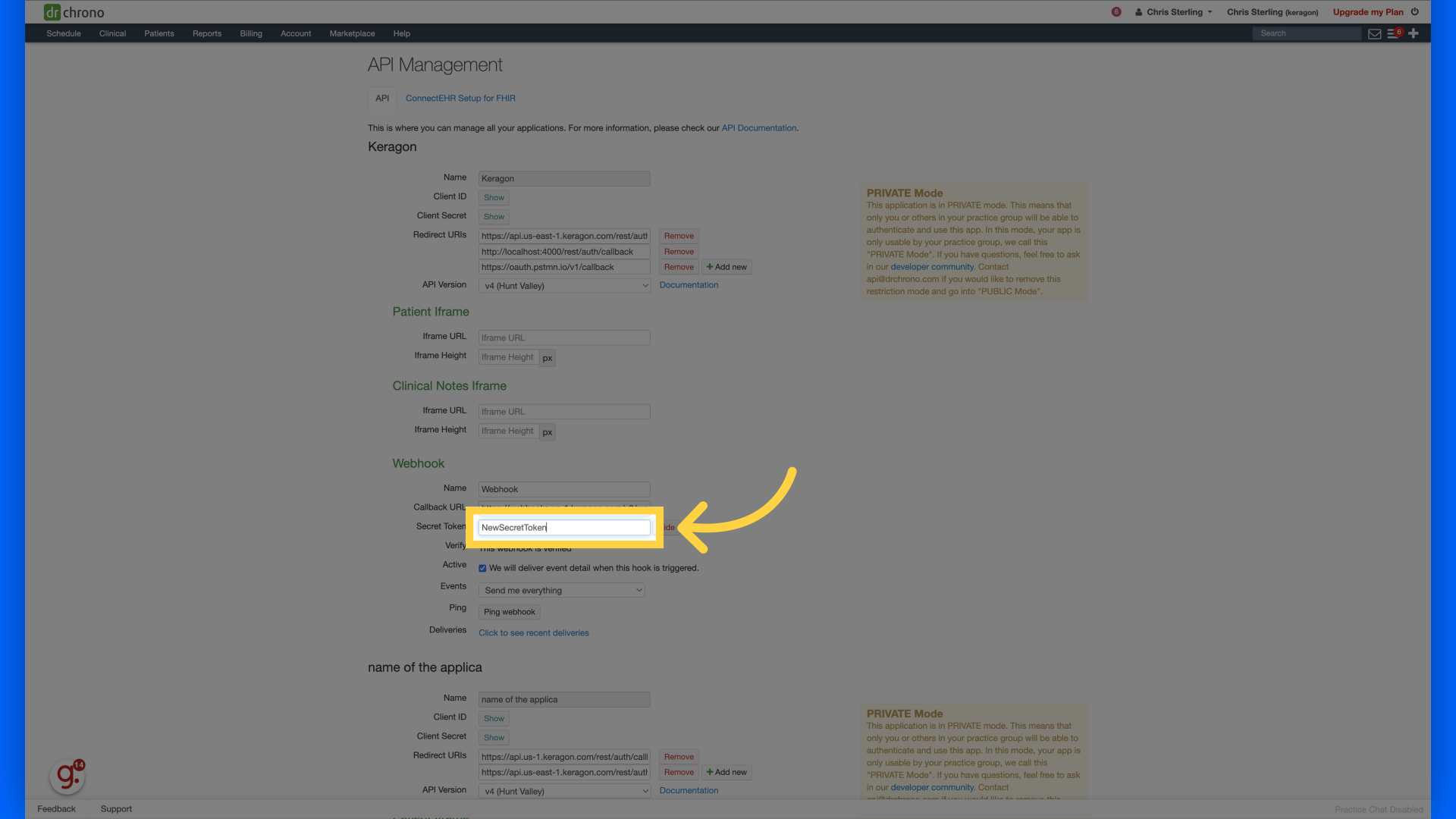Click Clinical Notes Iframe URL field
1456x819 pixels.
pos(564,412)
